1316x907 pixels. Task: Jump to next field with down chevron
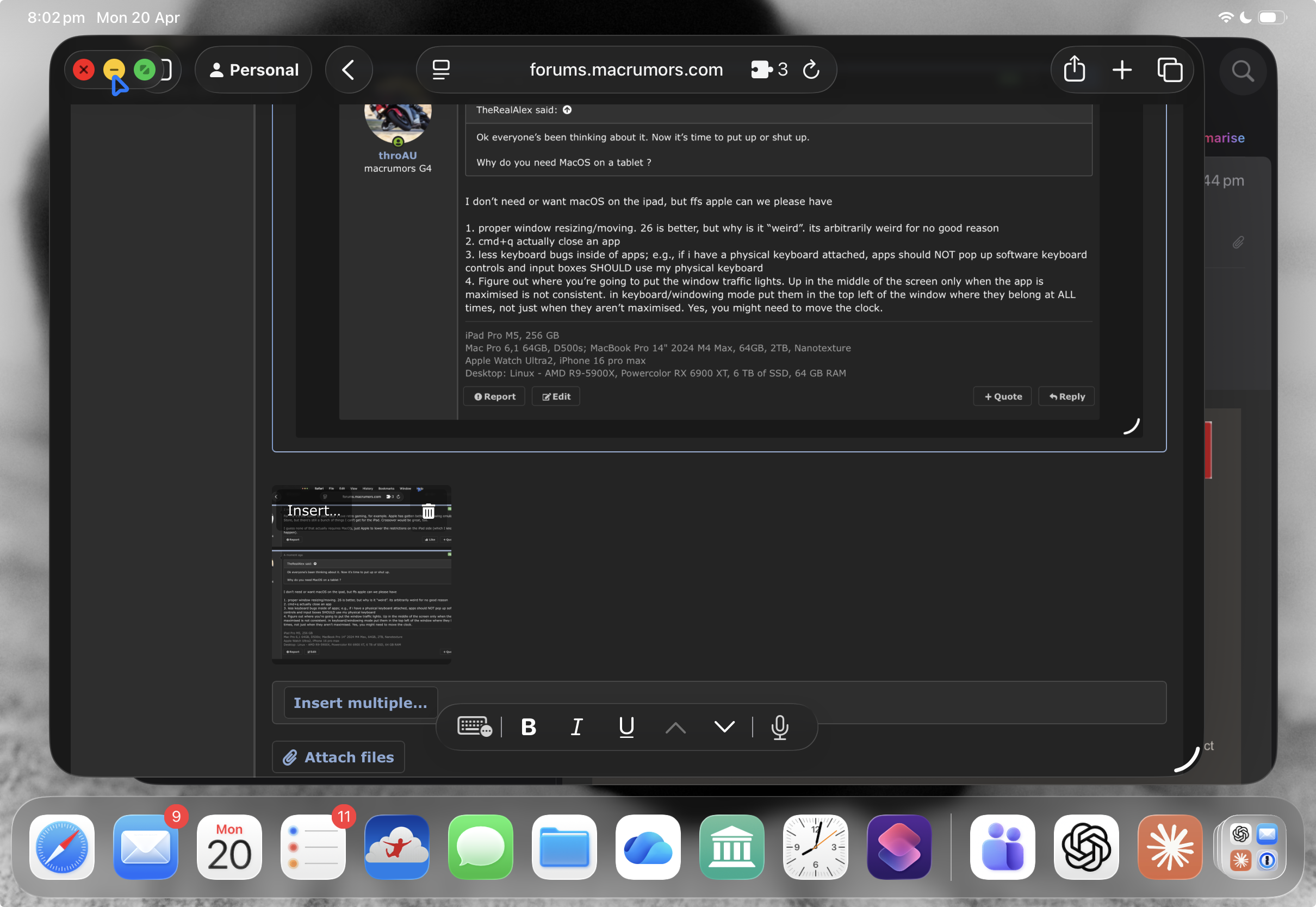[x=724, y=727]
